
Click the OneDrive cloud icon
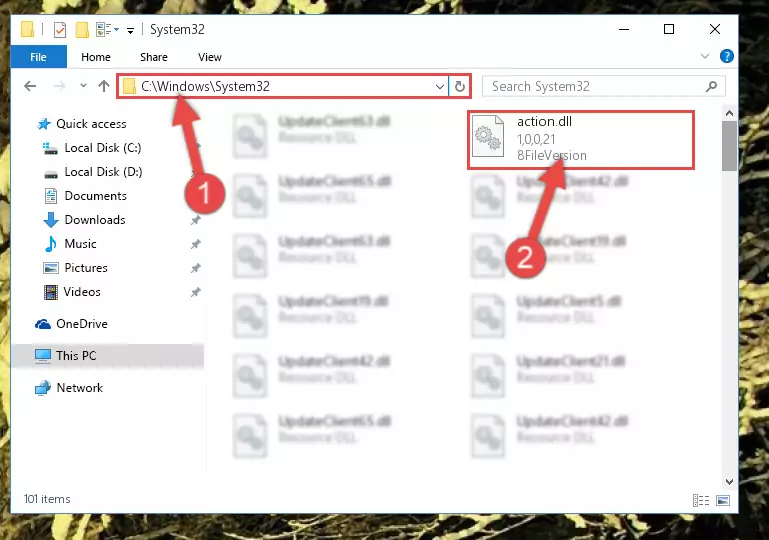point(43,324)
